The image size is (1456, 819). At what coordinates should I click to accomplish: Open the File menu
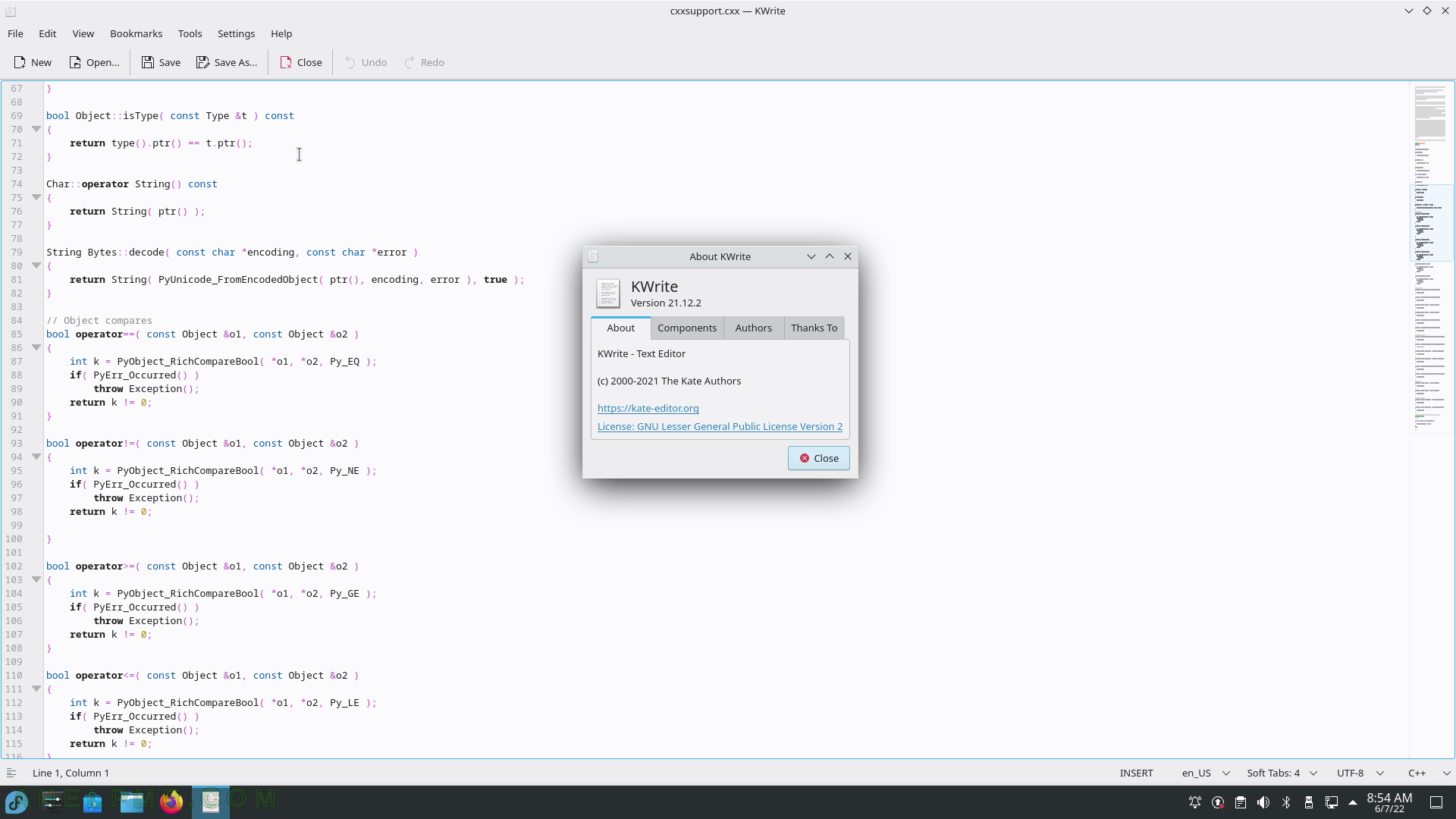15,33
